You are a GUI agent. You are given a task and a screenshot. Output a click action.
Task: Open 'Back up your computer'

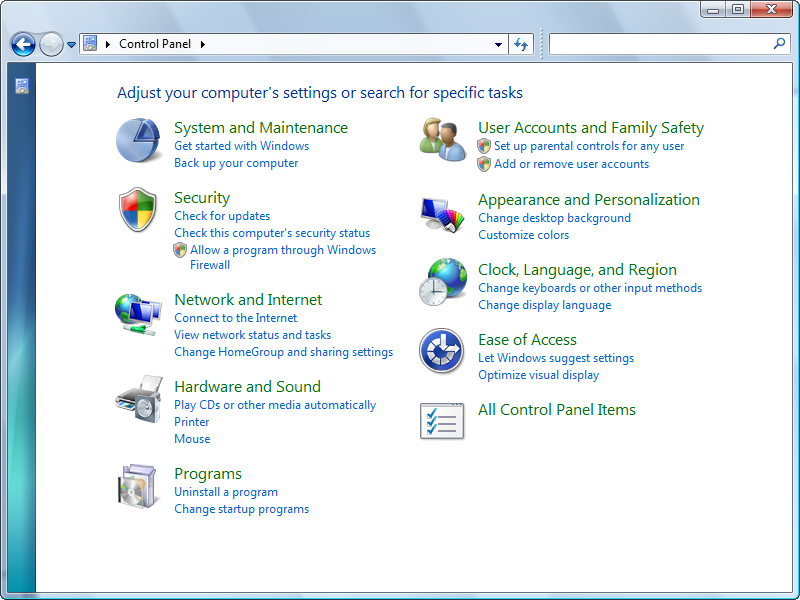pos(236,162)
